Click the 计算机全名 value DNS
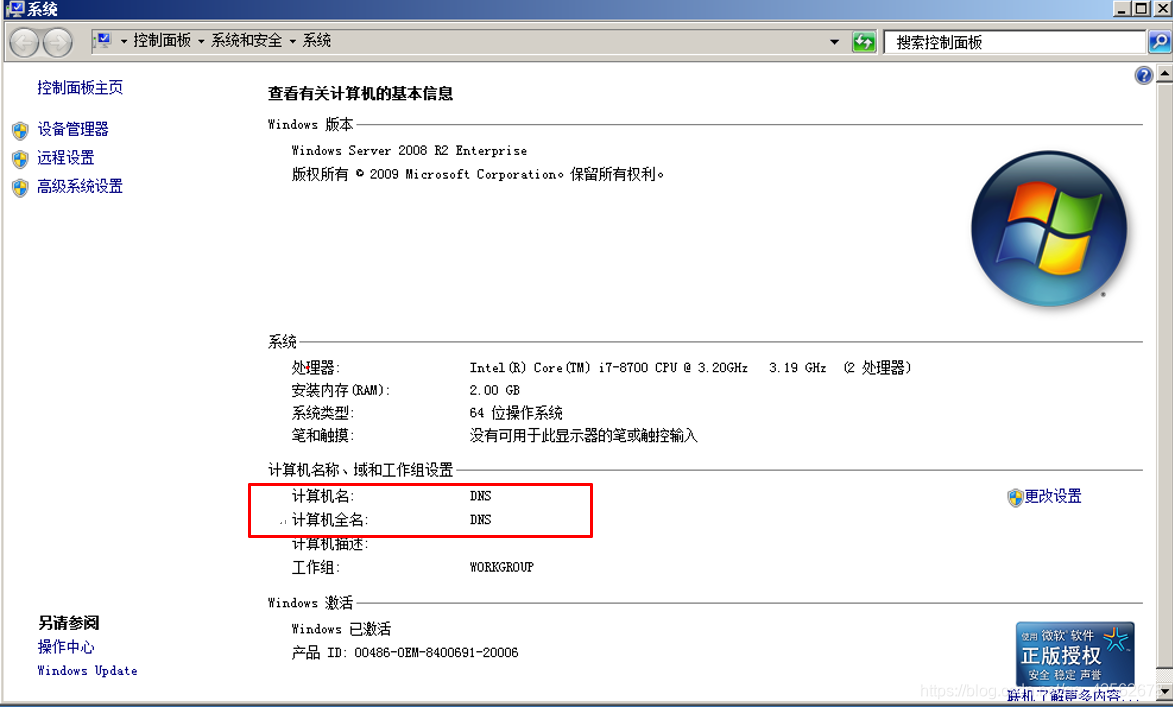1173x709 pixels. pos(480,520)
